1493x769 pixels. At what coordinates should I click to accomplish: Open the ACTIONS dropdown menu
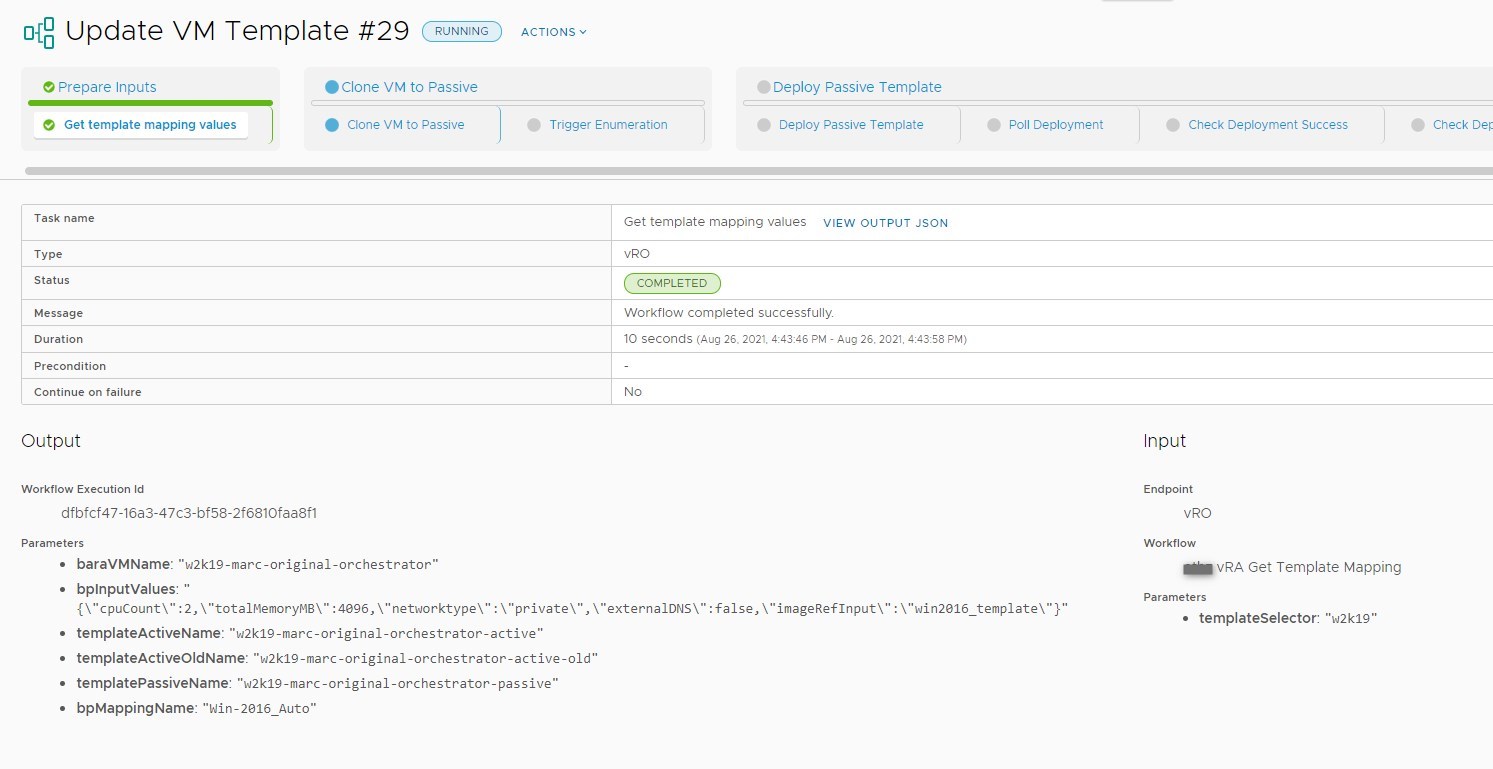click(x=553, y=32)
